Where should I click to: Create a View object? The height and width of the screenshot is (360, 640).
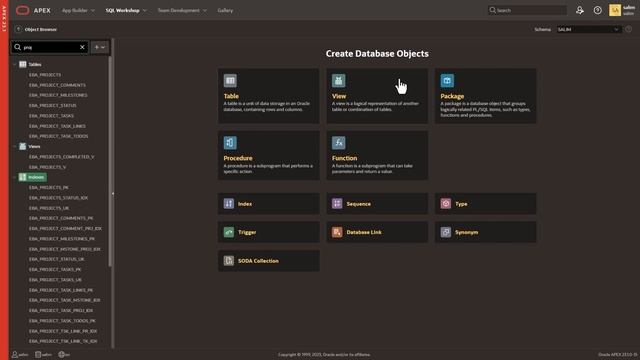click(377, 96)
